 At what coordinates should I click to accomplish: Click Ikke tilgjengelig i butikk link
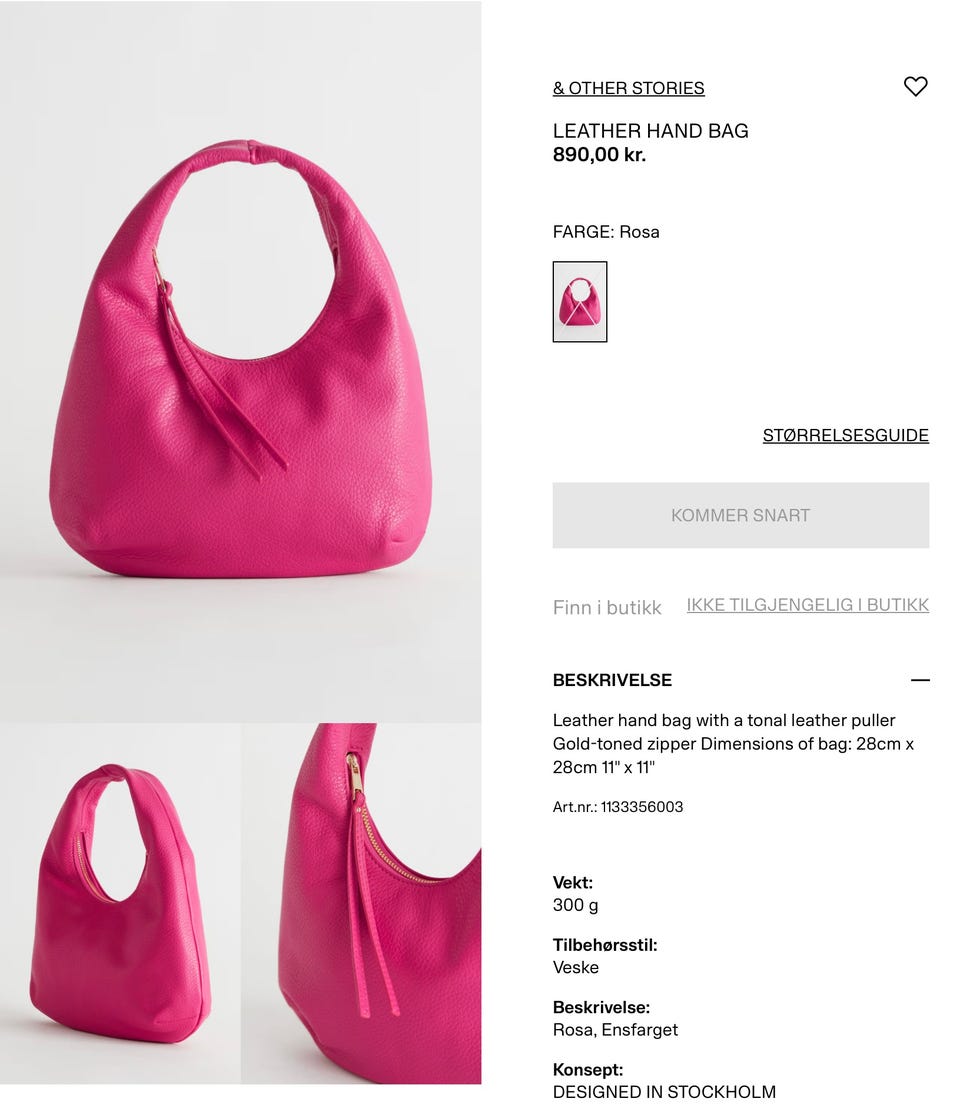point(807,605)
